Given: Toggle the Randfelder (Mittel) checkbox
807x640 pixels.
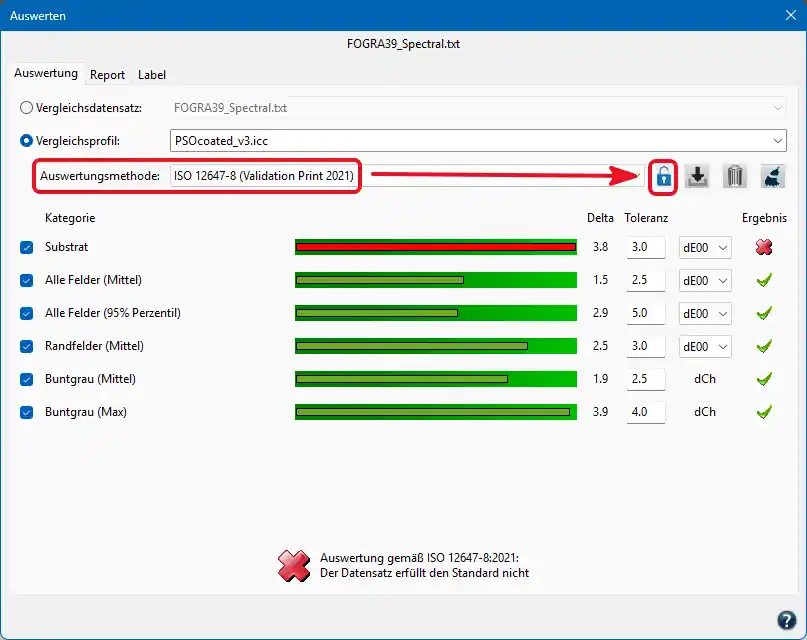Looking at the screenshot, I should 26,346.
